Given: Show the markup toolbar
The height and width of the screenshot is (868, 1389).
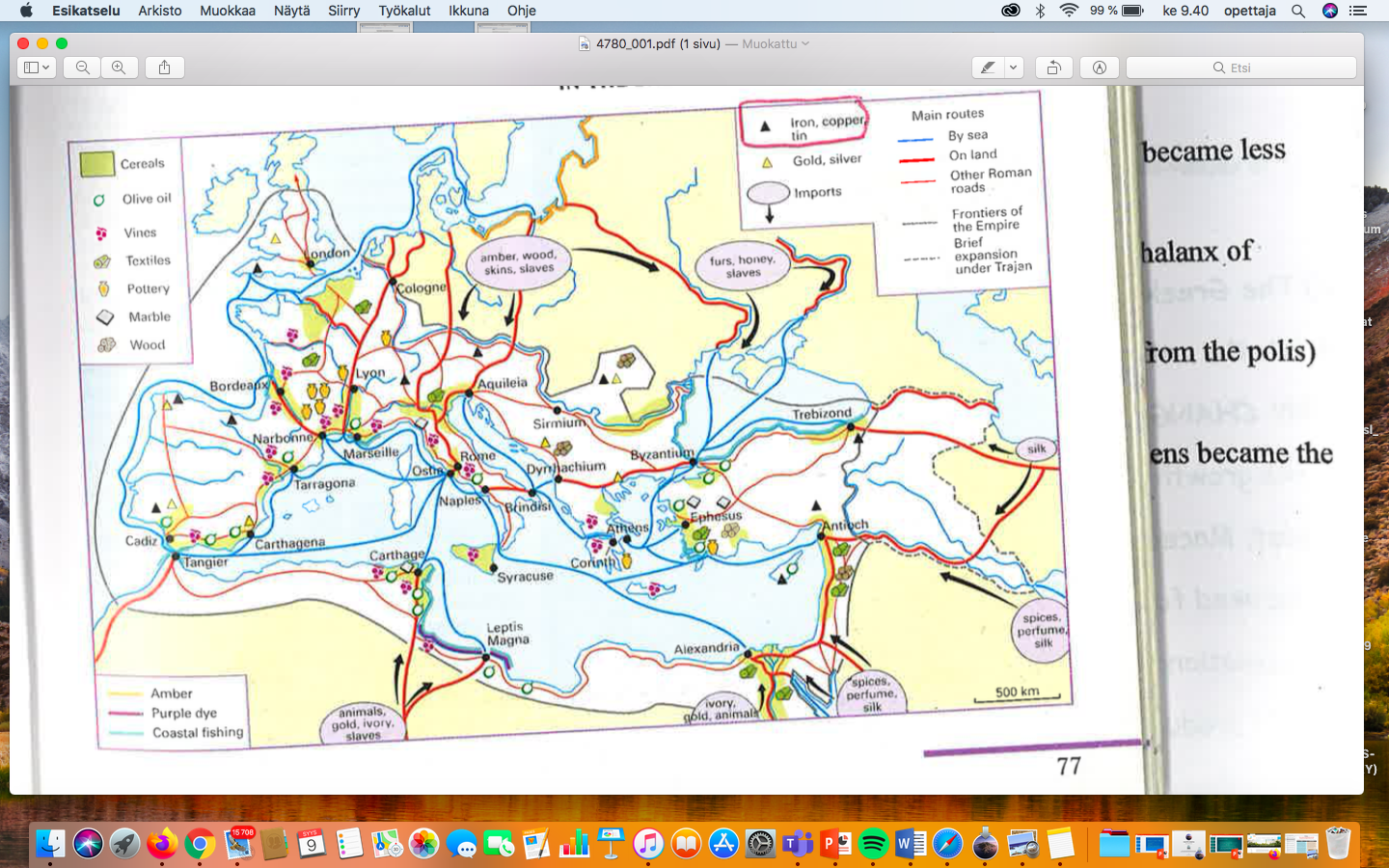Looking at the screenshot, I should tap(1099, 68).
